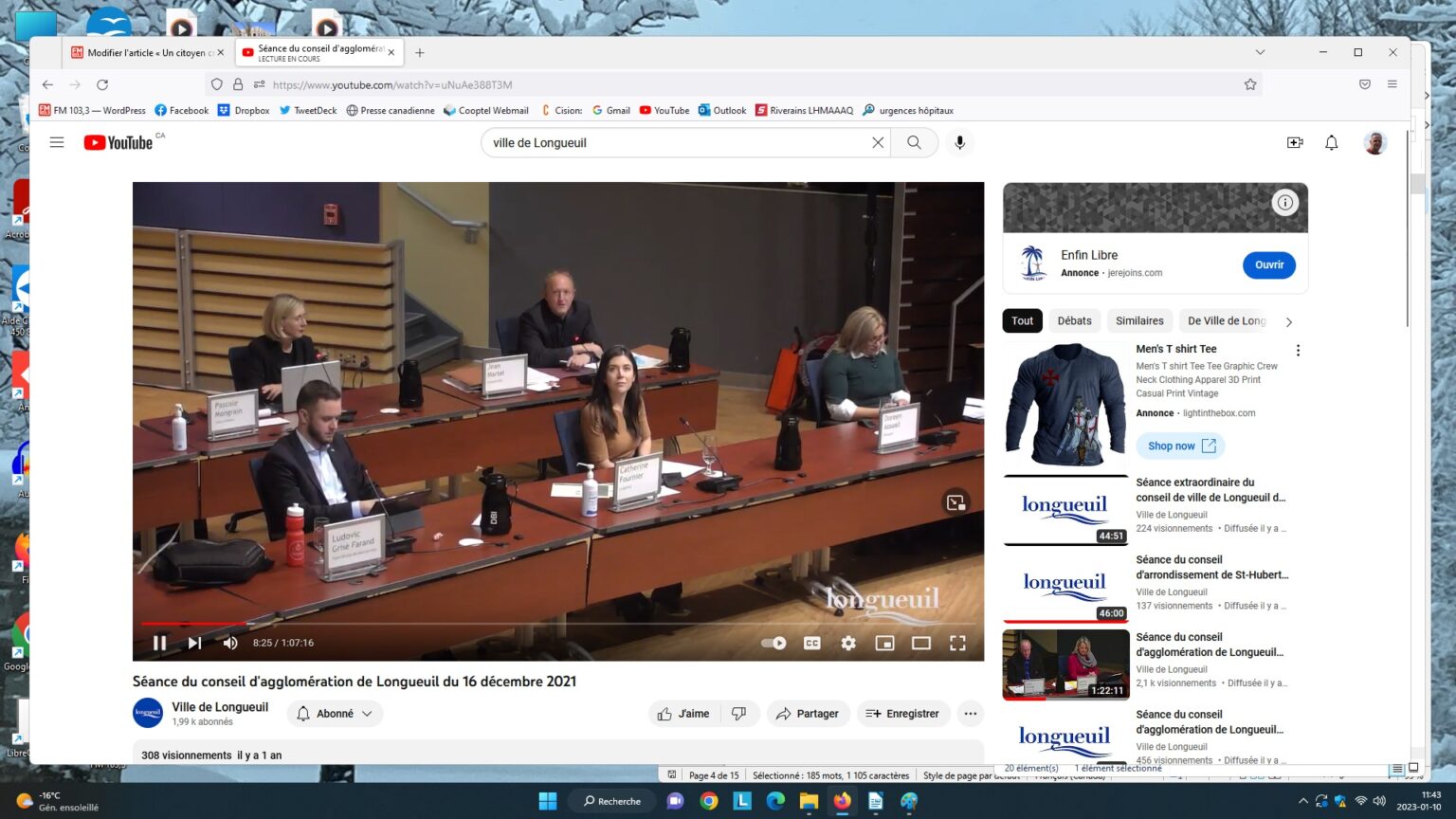Open the YouTube guide hamburger menu
Screen dimensions: 1456x819
pos(57,142)
